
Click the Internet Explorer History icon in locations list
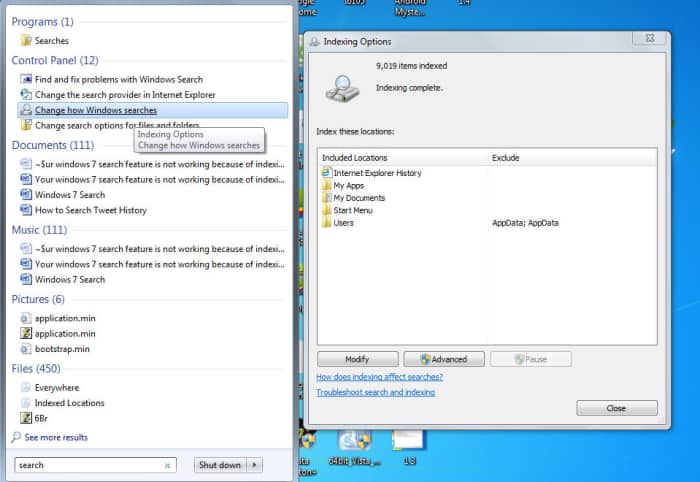point(326,172)
